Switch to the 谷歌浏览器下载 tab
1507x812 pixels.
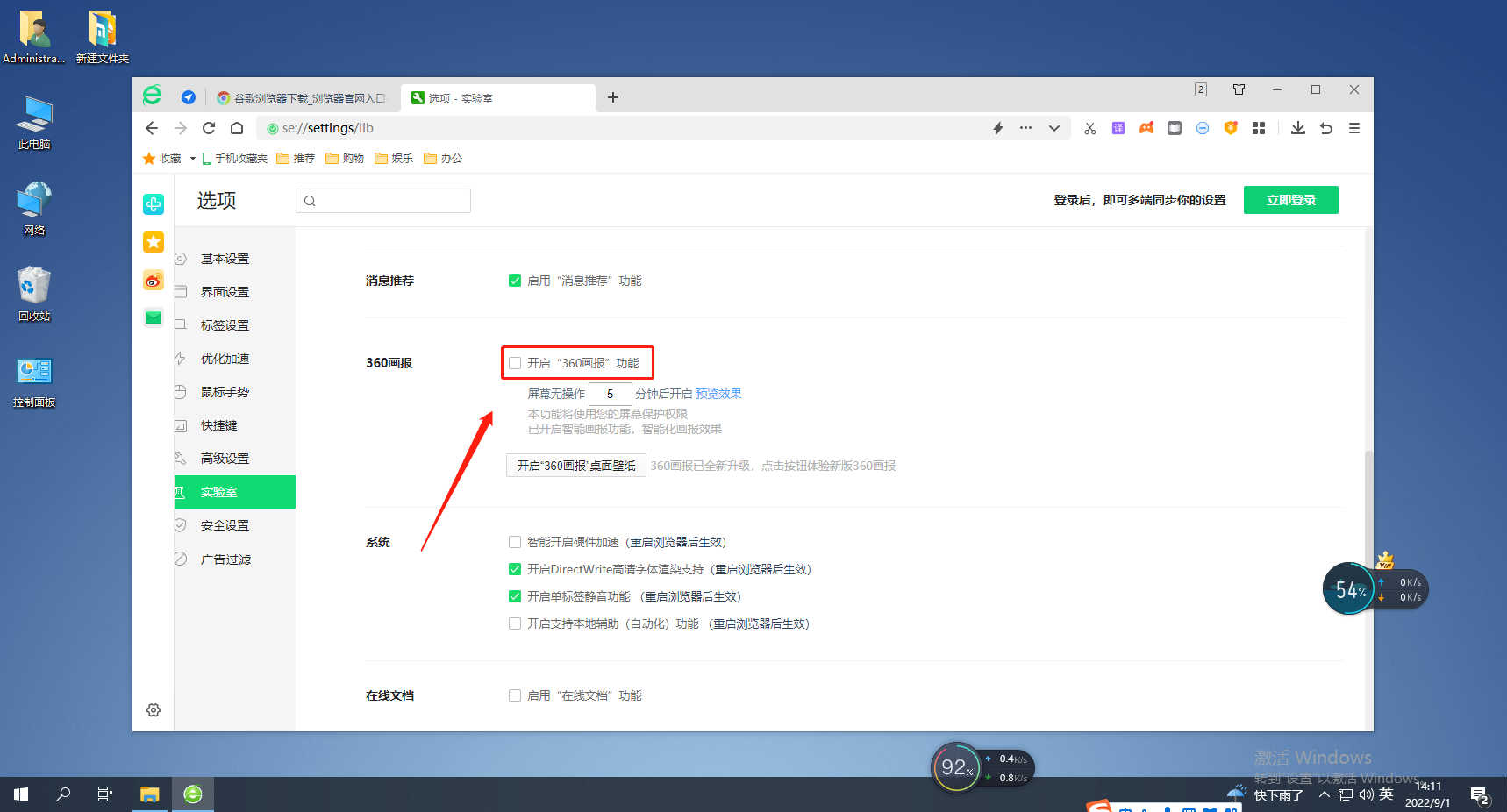[301, 98]
